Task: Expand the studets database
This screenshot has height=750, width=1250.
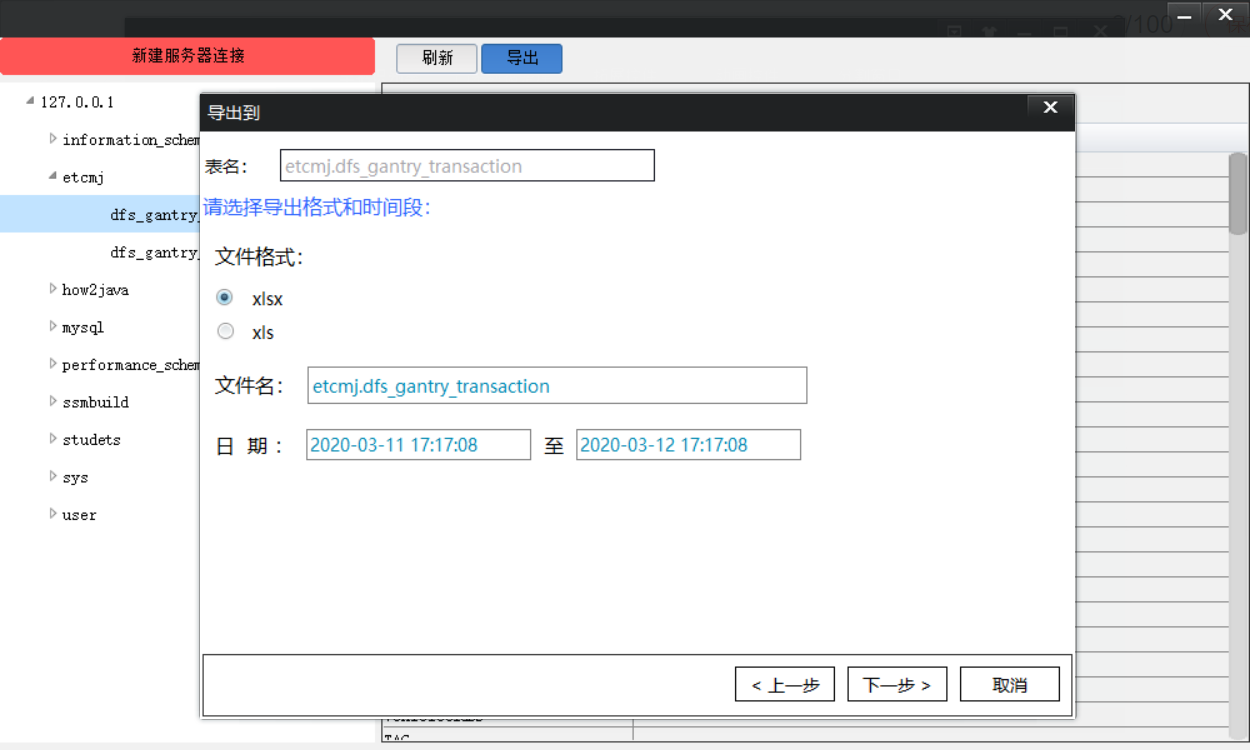Action: [x=53, y=439]
